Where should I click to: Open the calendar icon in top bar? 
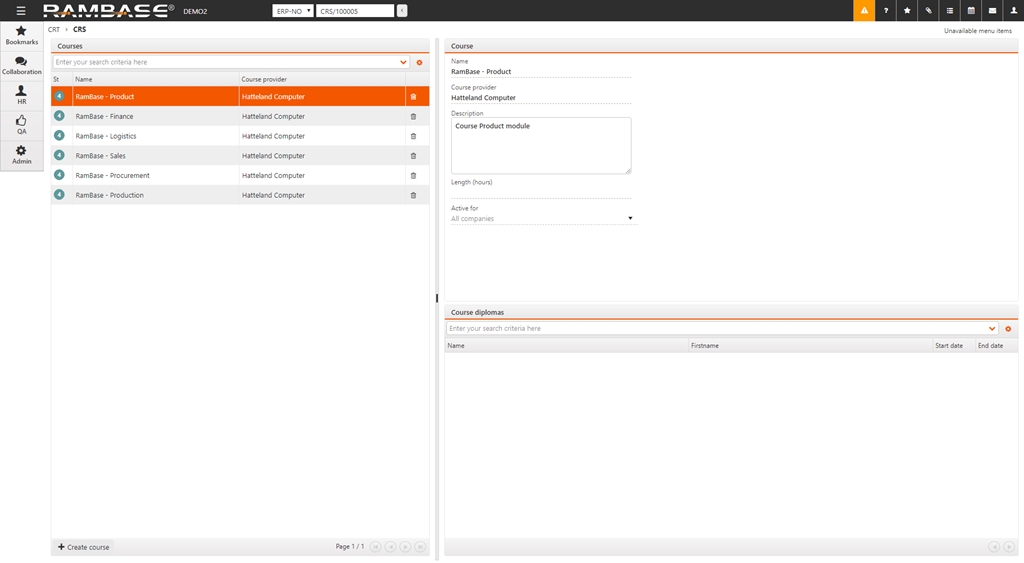click(971, 11)
